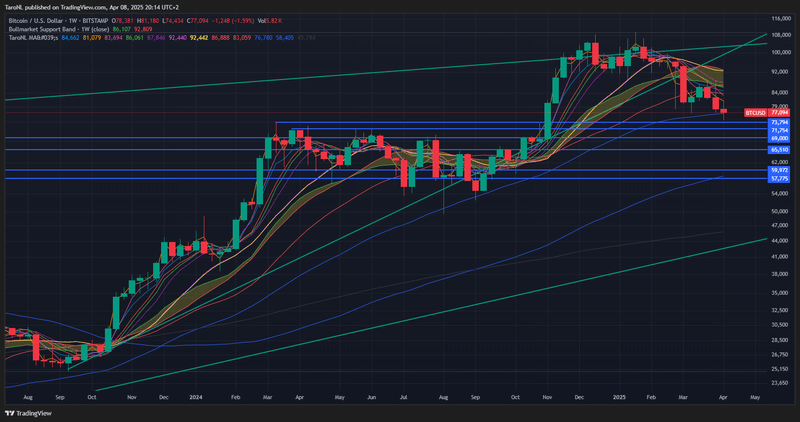Click the blue price line label '65,510'
This screenshot has width=800, height=422.
(x=779, y=150)
